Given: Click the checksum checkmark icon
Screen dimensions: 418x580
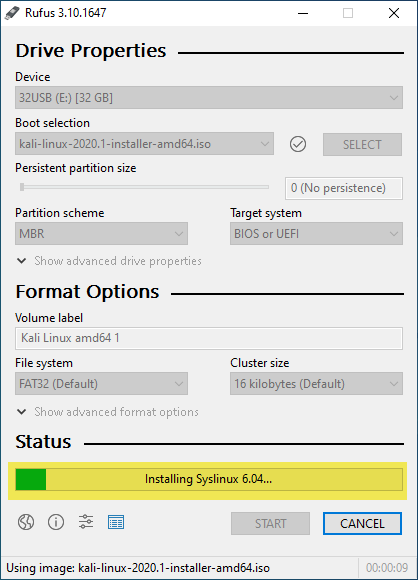Looking at the screenshot, I should (298, 144).
